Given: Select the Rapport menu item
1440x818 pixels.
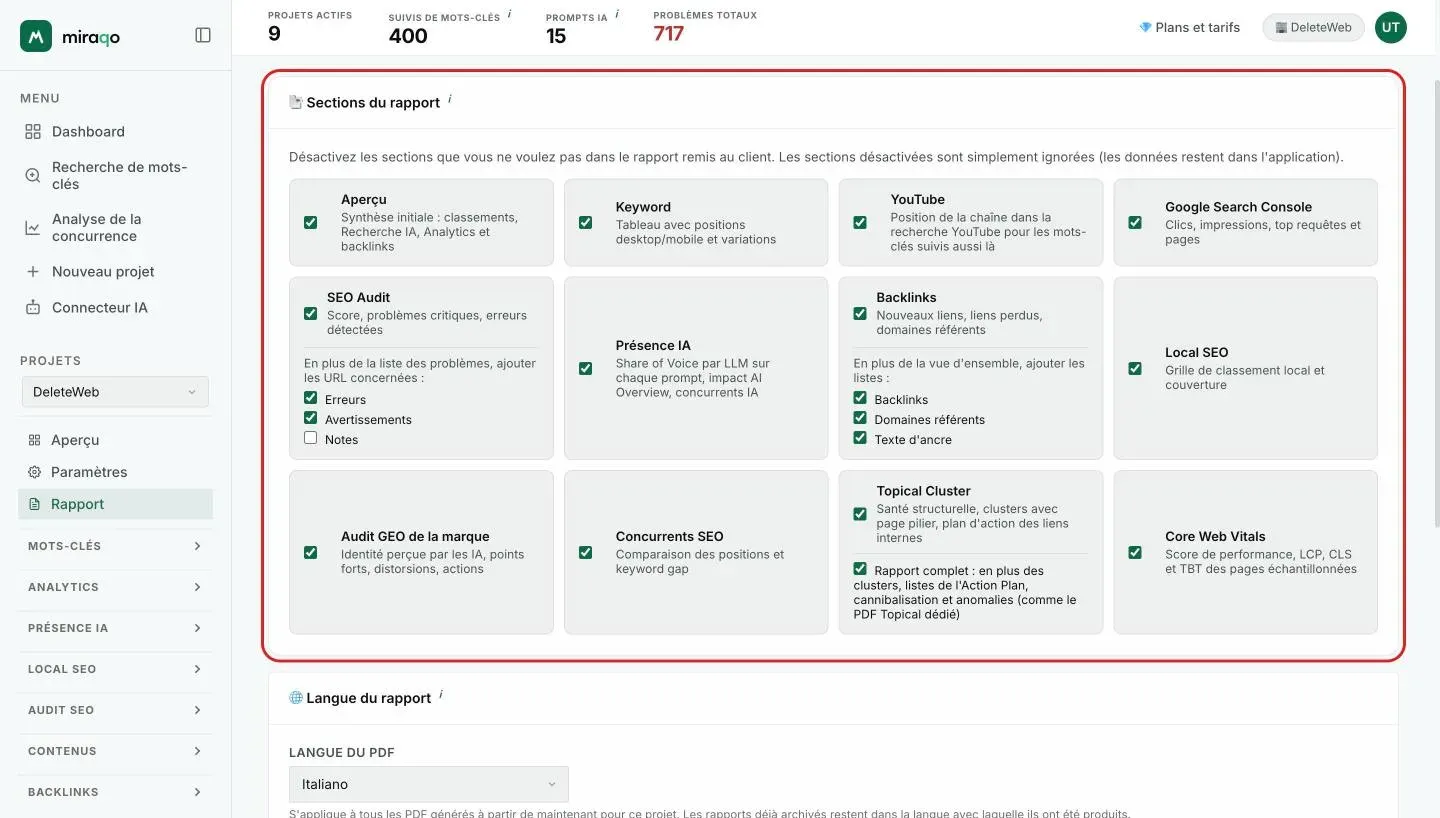Looking at the screenshot, I should (115, 504).
